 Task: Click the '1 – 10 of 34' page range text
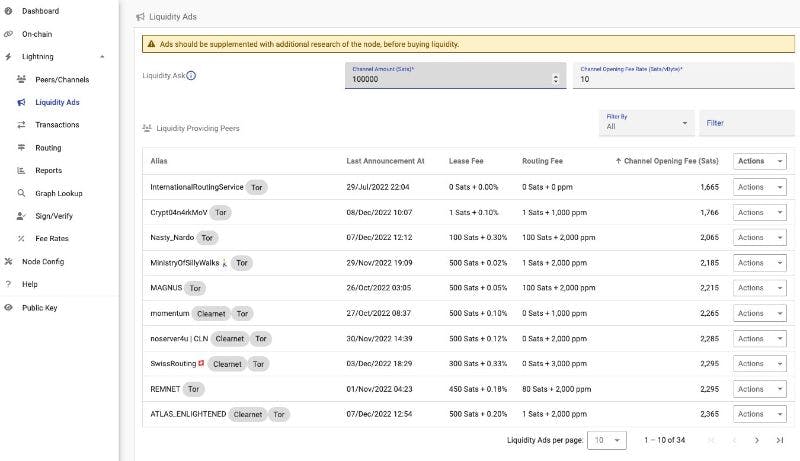(664, 440)
